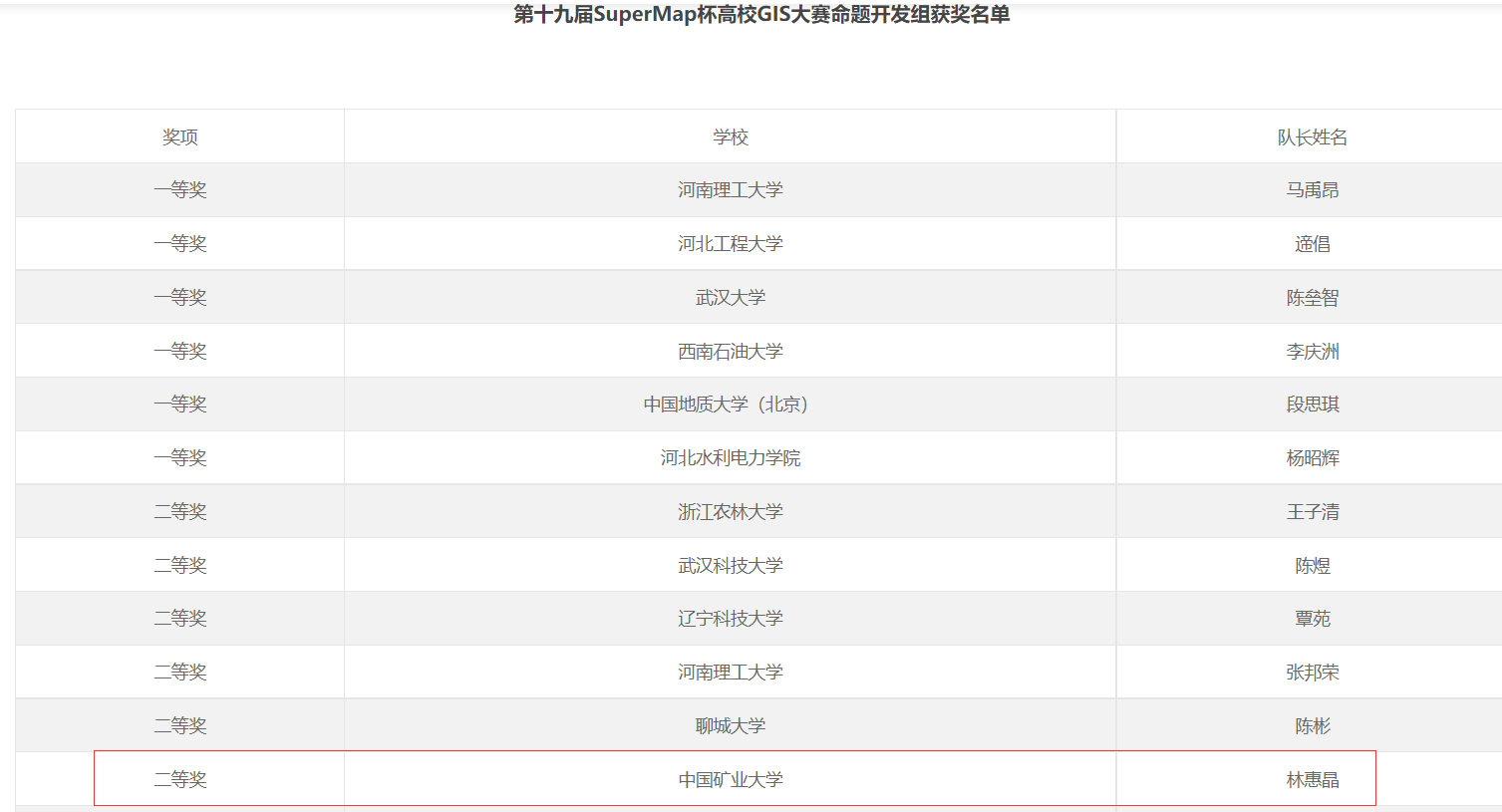The width and height of the screenshot is (1502, 812).
Task: Click the name 段思琪
Action: [1312, 405]
